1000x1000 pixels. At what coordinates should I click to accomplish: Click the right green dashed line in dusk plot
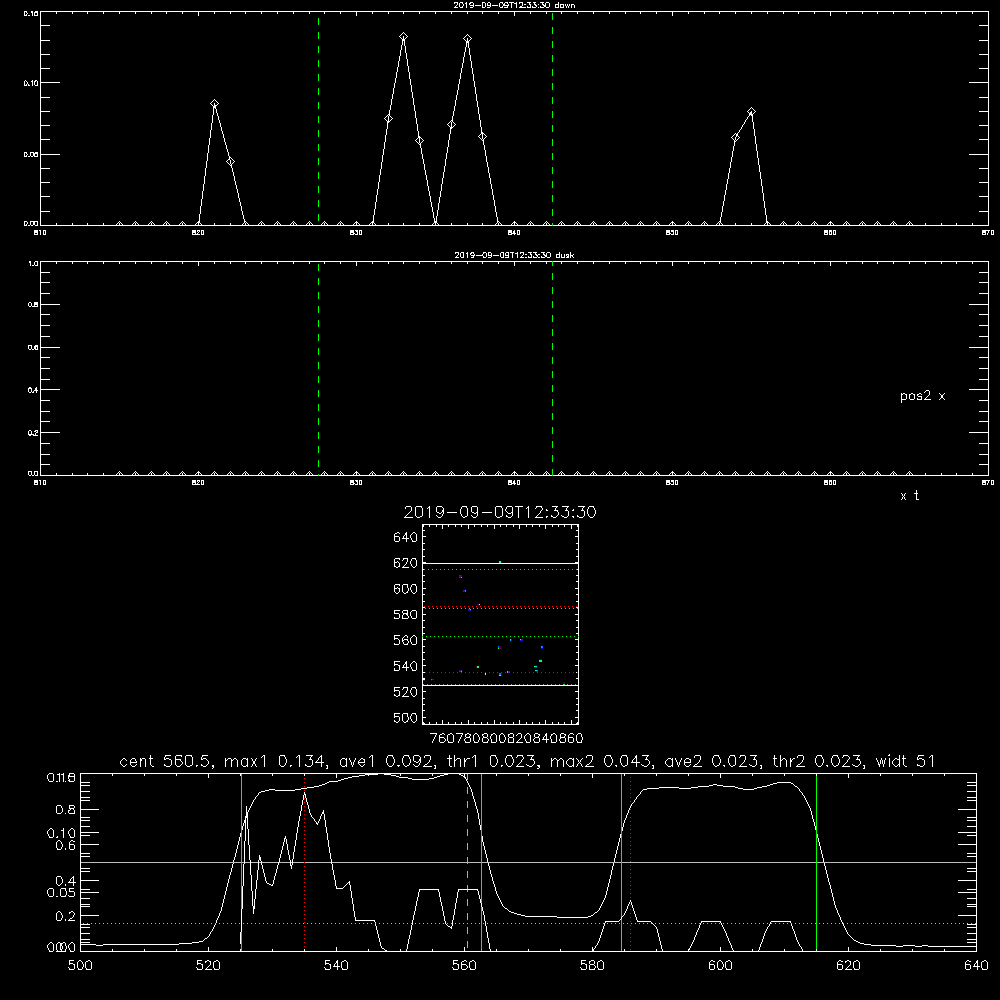pos(552,368)
